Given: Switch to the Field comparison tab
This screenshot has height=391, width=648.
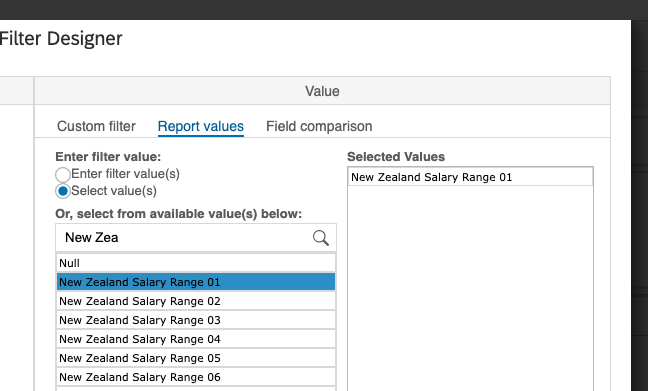Looking at the screenshot, I should [319, 126].
